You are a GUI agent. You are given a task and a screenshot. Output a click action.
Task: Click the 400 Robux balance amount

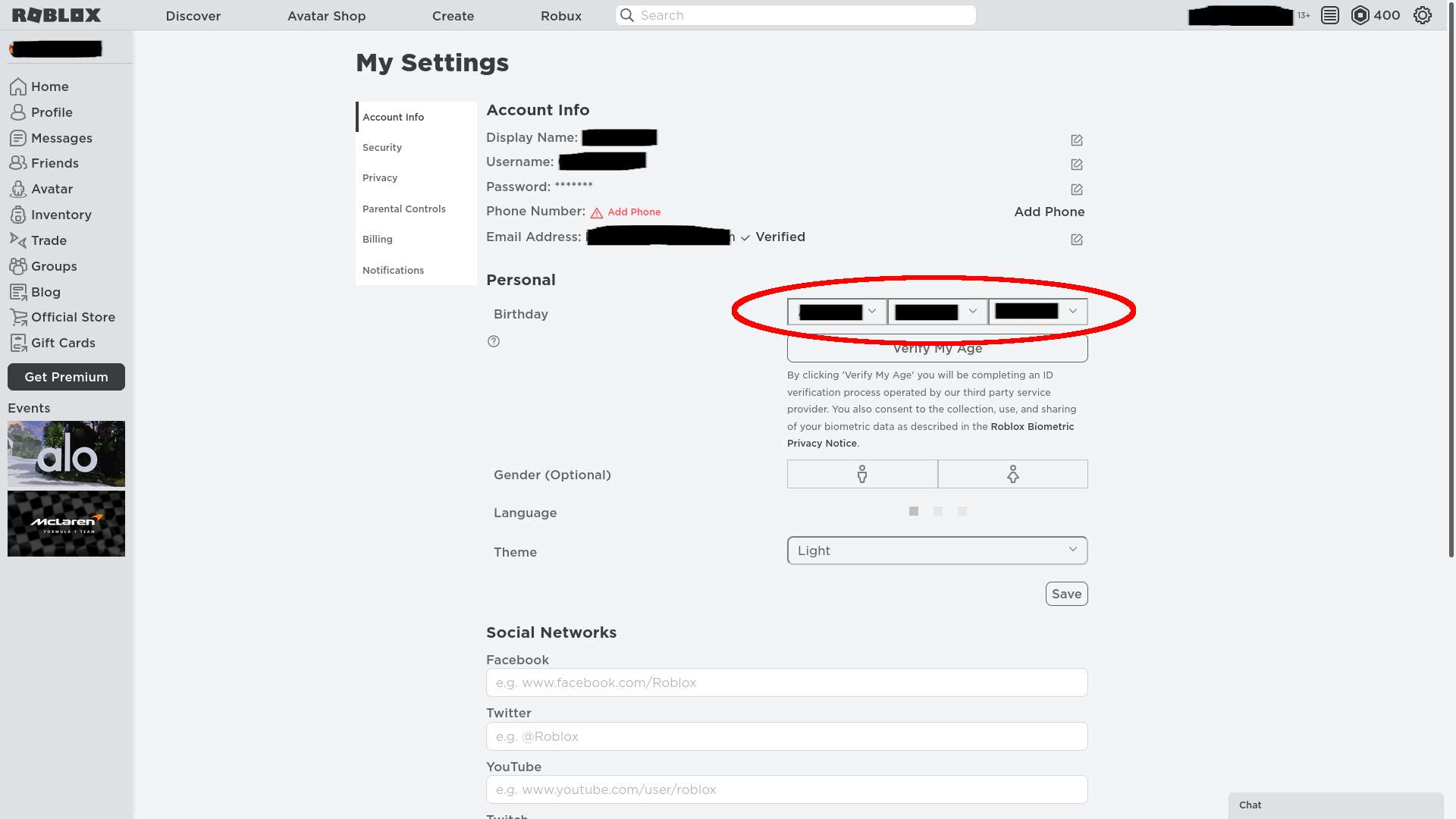1387,15
